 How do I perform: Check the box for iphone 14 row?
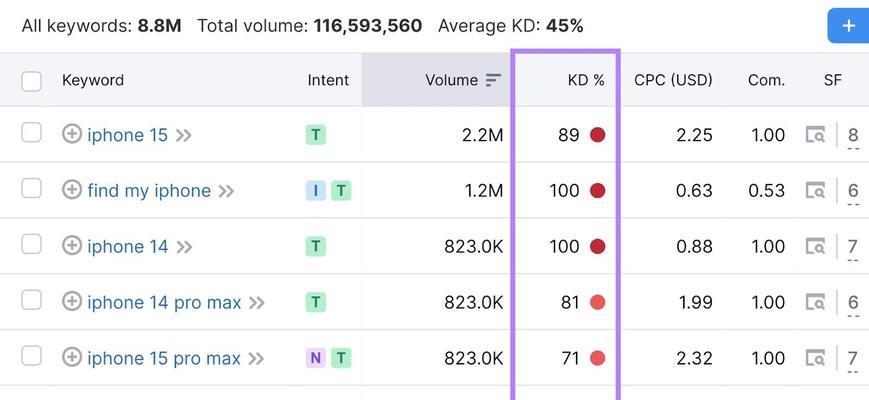pos(32,244)
